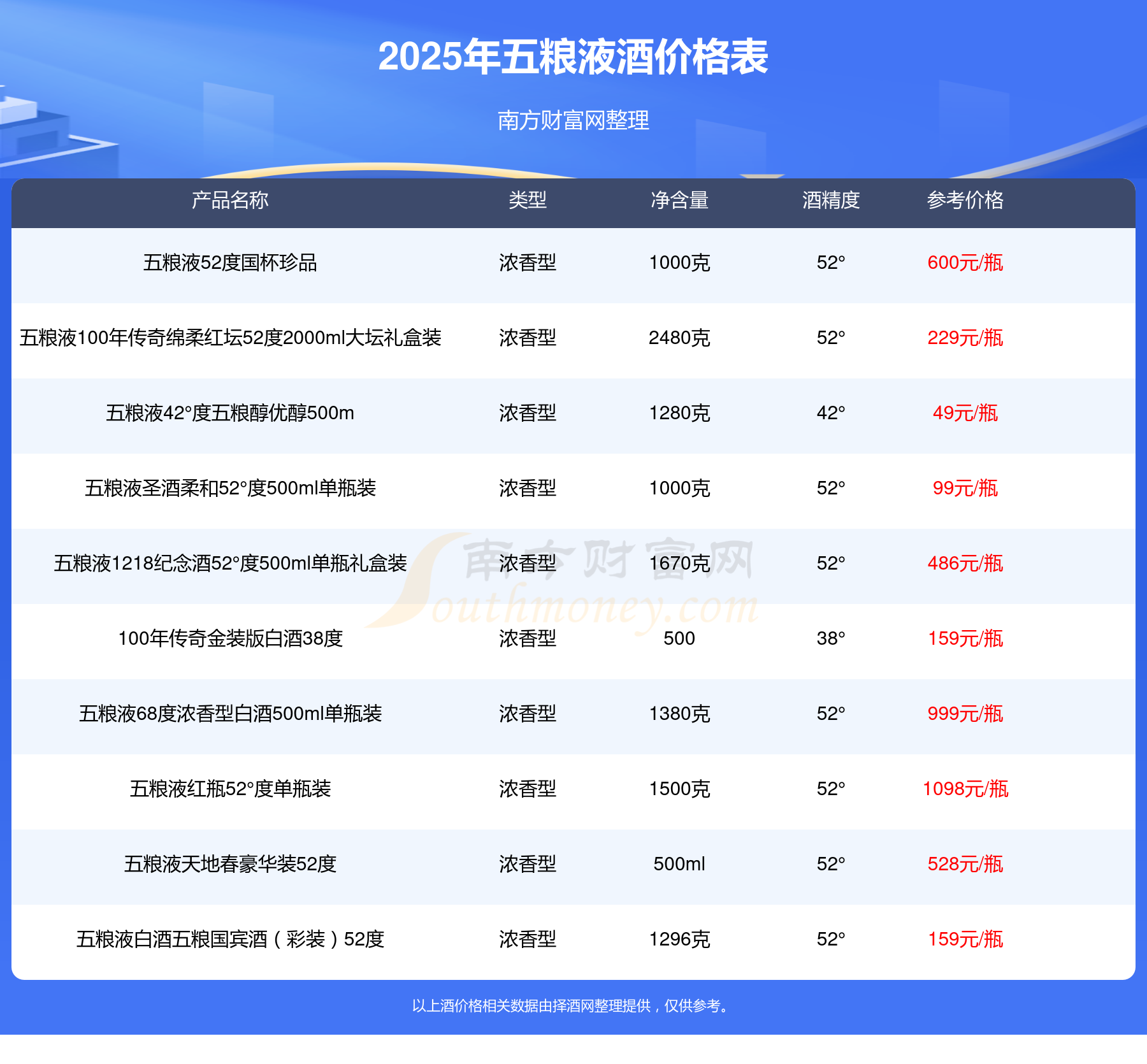Select product 100年传奇金装版白酒38度
Viewport: 1147px width, 1064px height.
click(x=230, y=638)
